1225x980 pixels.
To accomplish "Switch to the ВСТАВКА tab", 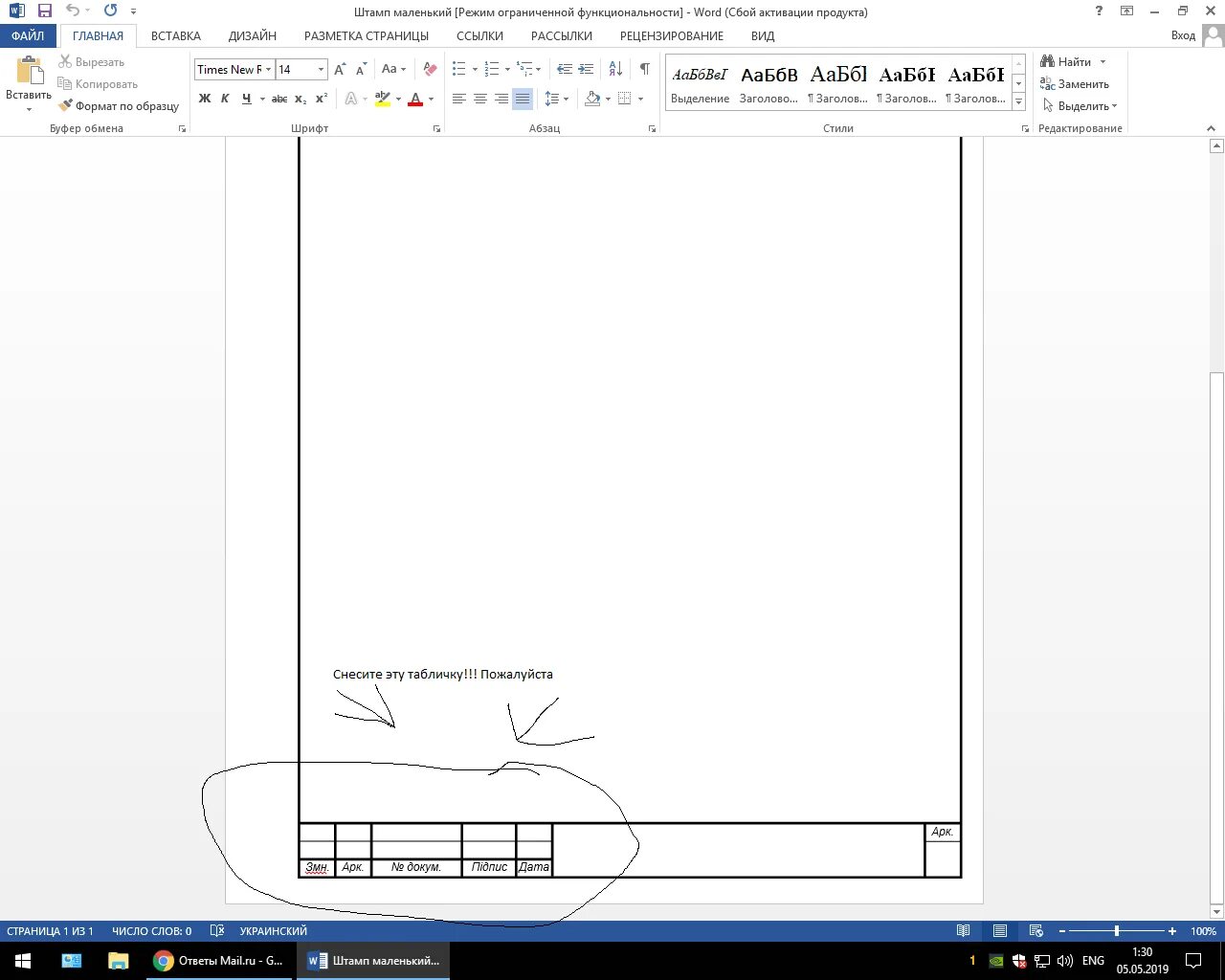I will 176,35.
